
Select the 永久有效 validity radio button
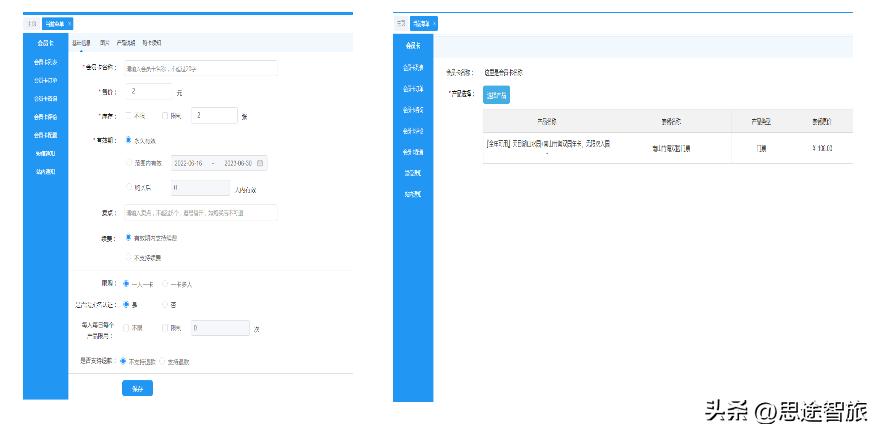(127, 140)
